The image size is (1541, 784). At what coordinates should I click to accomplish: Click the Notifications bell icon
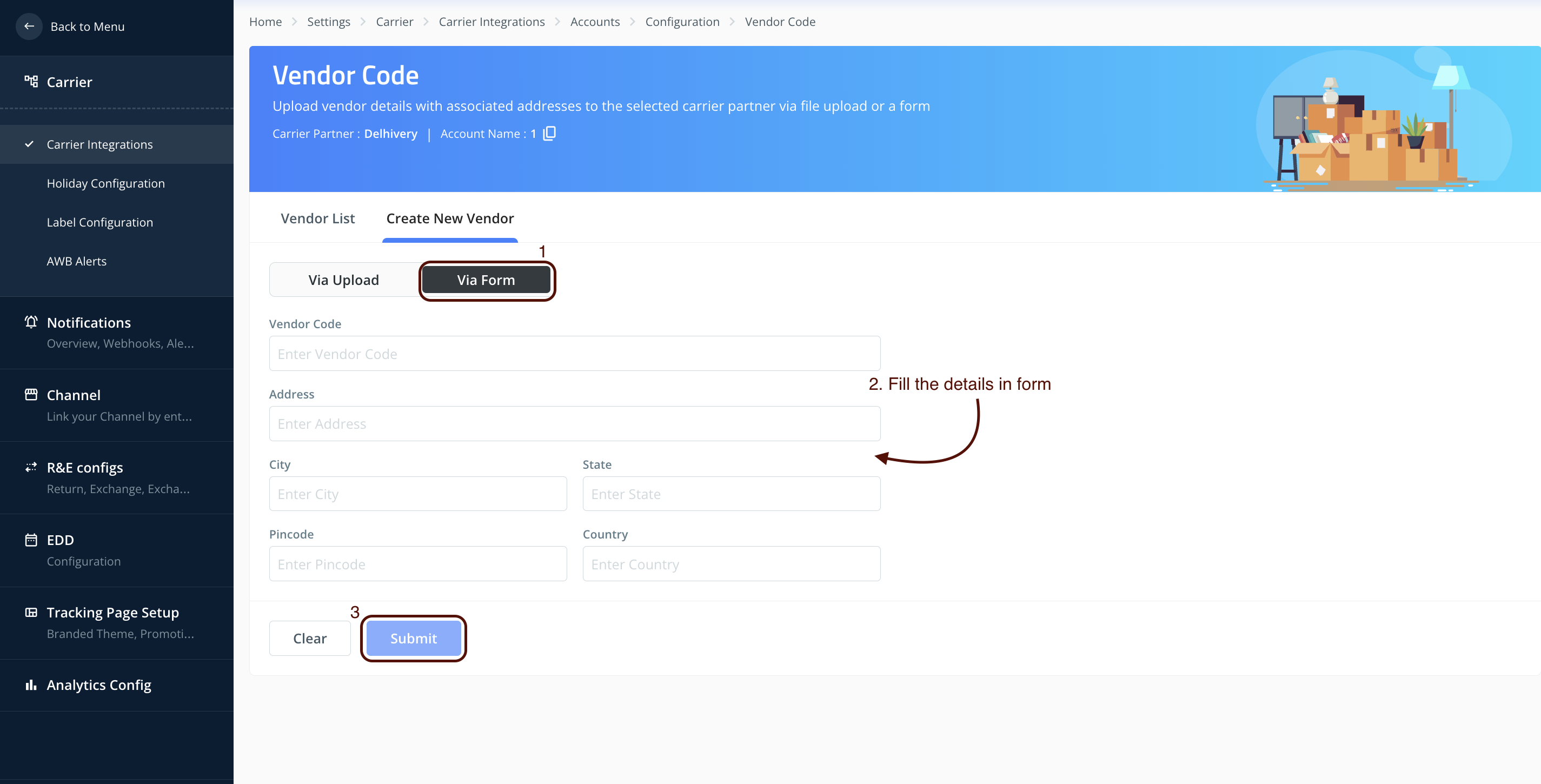tap(31, 322)
